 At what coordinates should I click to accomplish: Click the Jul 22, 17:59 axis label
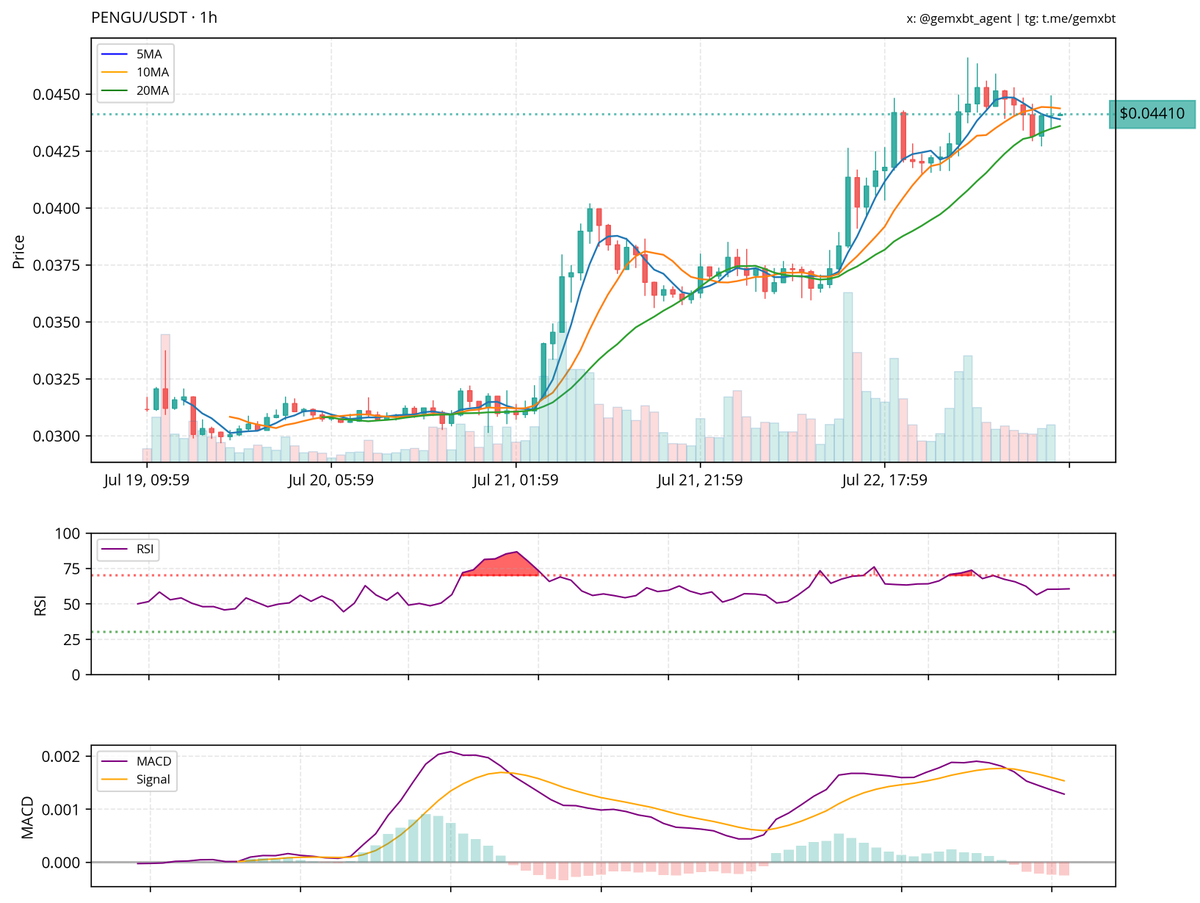coord(885,480)
